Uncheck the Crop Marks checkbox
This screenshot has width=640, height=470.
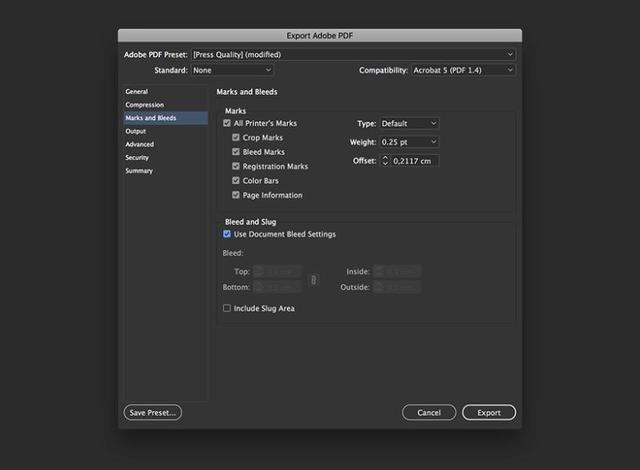pos(236,137)
